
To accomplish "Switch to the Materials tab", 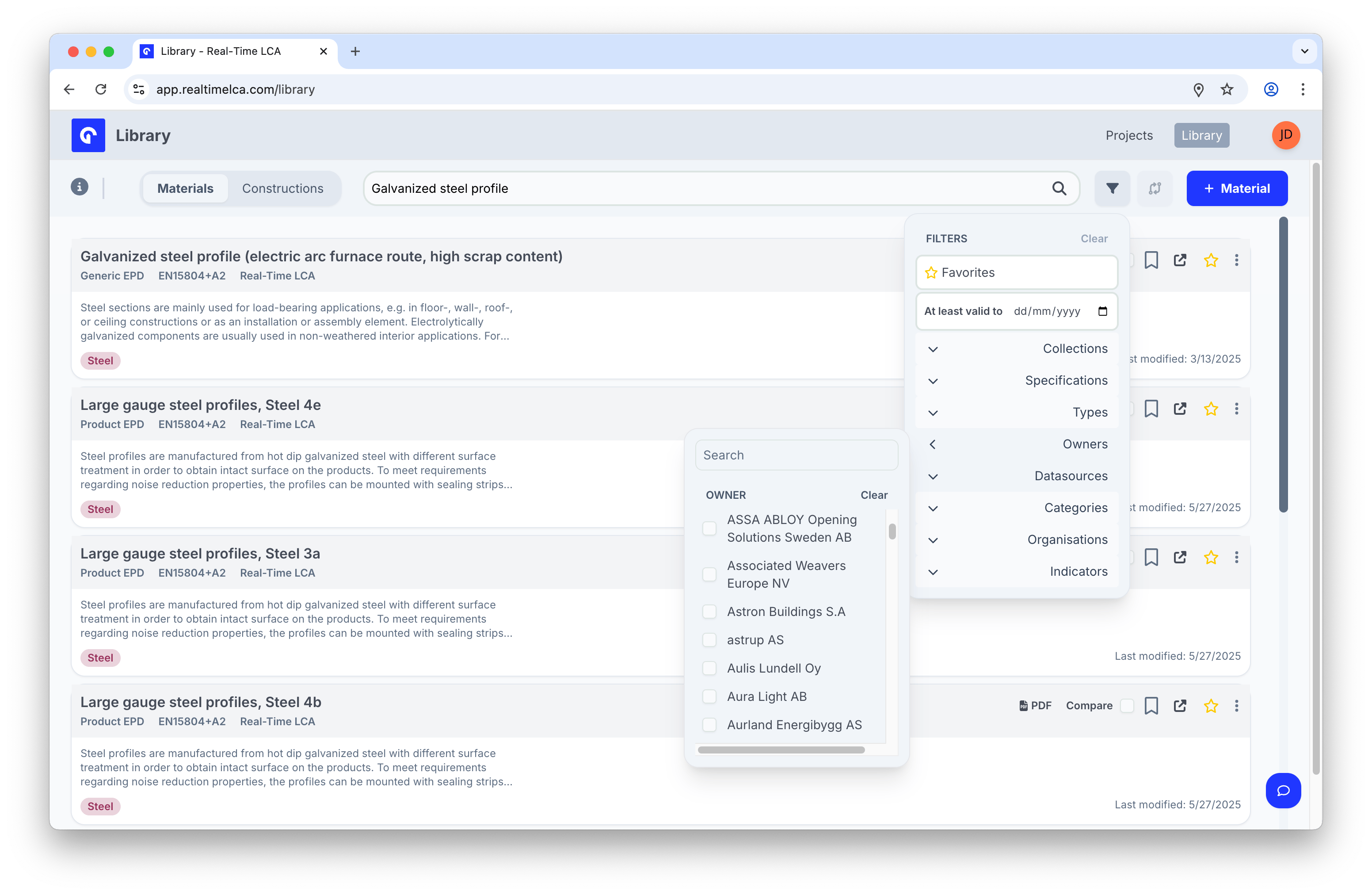I will pos(185,188).
